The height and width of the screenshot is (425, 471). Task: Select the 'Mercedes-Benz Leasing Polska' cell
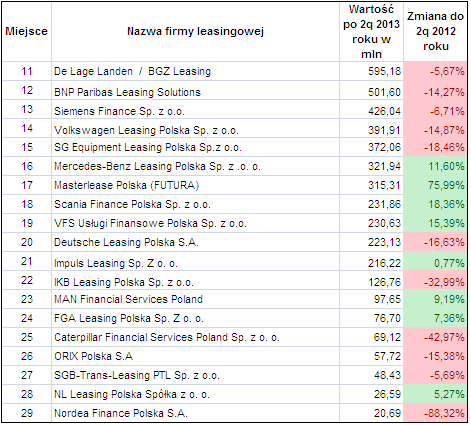pyautogui.click(x=195, y=166)
